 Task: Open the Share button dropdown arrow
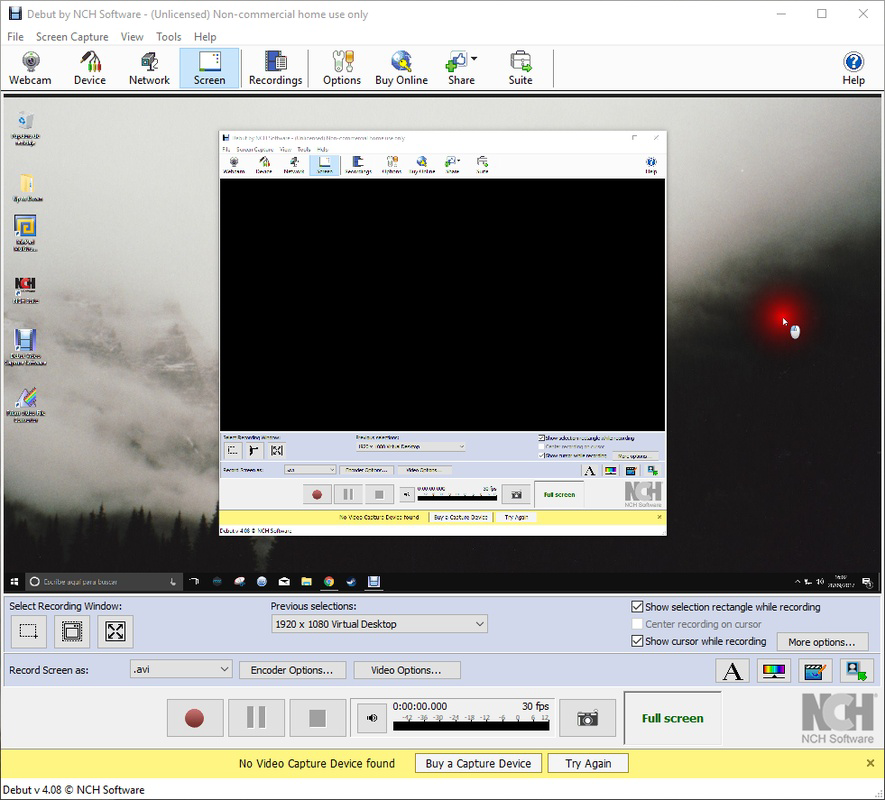474,59
